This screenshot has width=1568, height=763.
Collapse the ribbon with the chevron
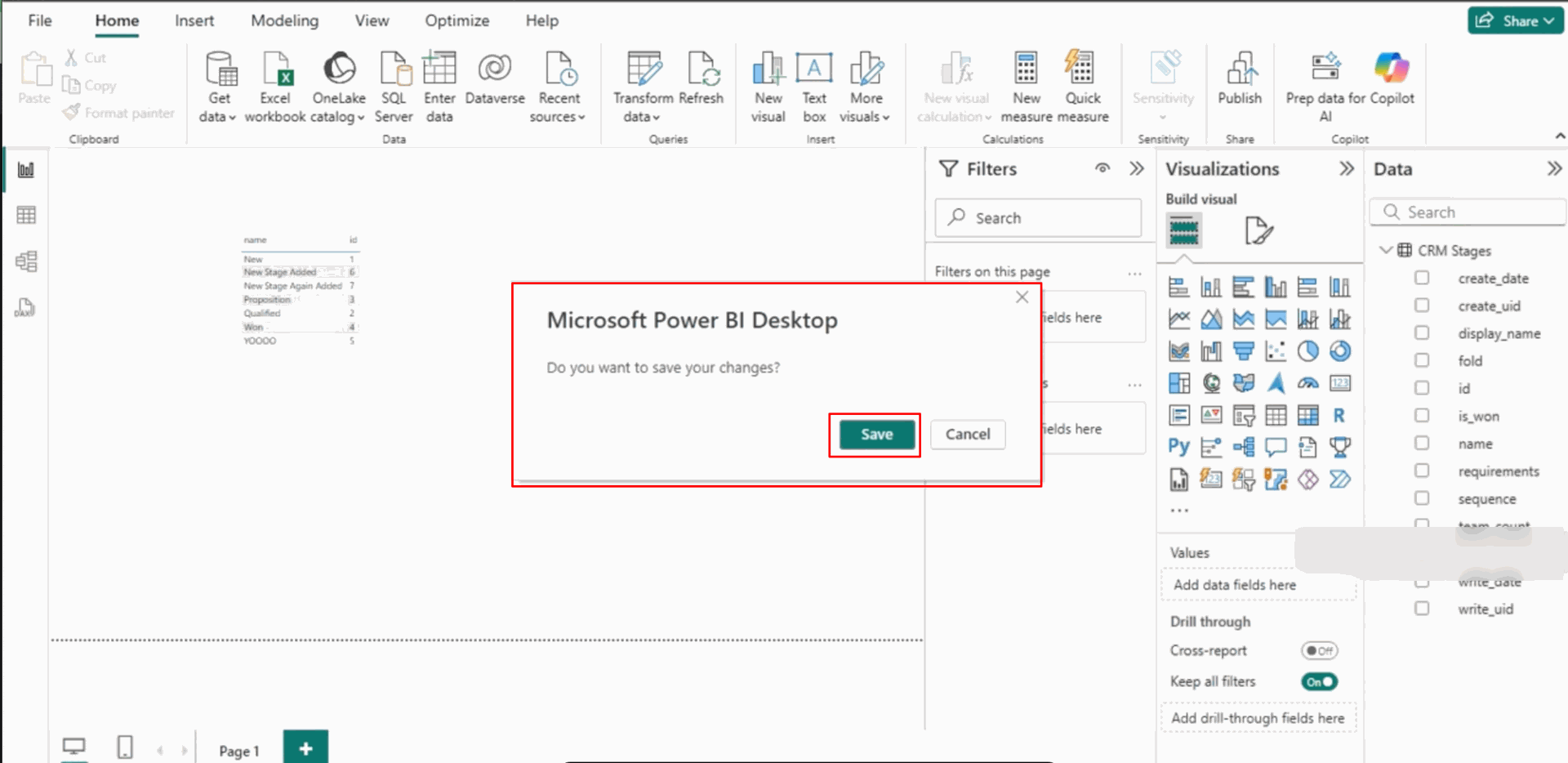click(x=1560, y=136)
